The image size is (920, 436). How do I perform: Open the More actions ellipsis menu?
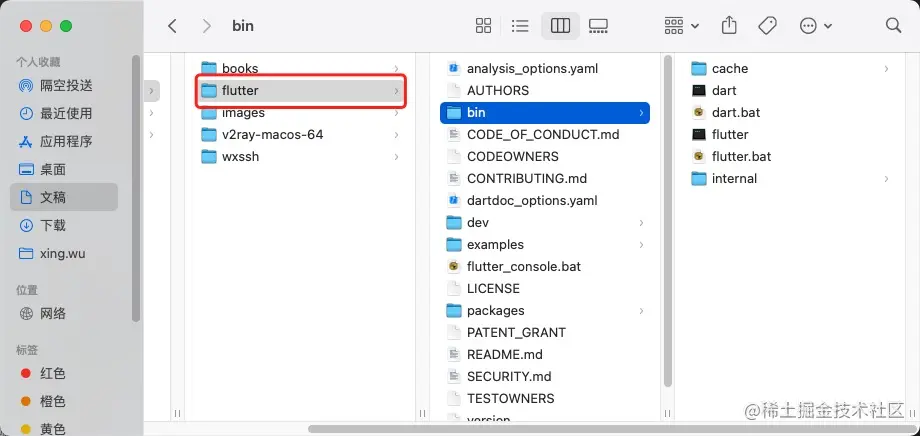(x=816, y=25)
